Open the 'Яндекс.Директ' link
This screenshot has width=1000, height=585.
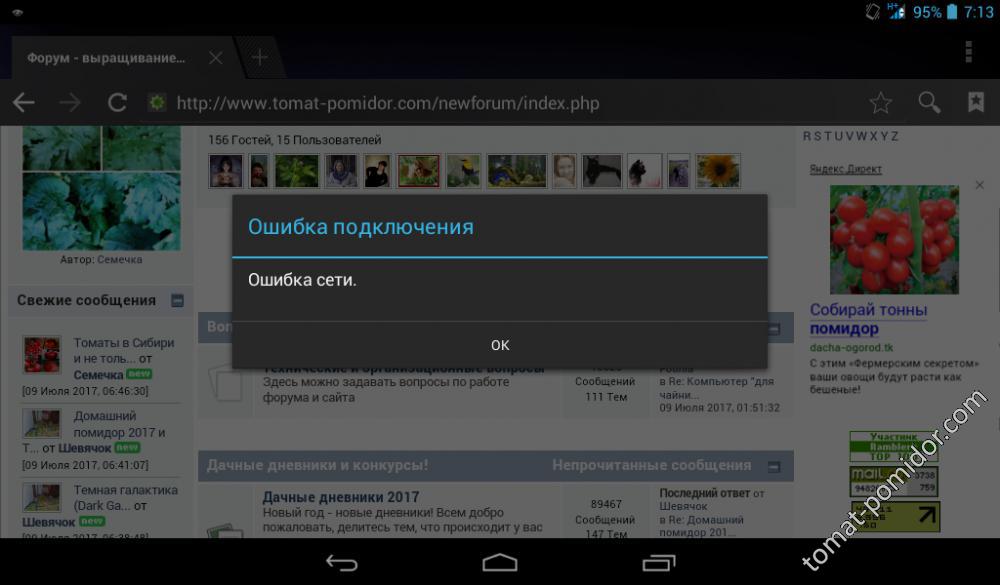(x=846, y=169)
